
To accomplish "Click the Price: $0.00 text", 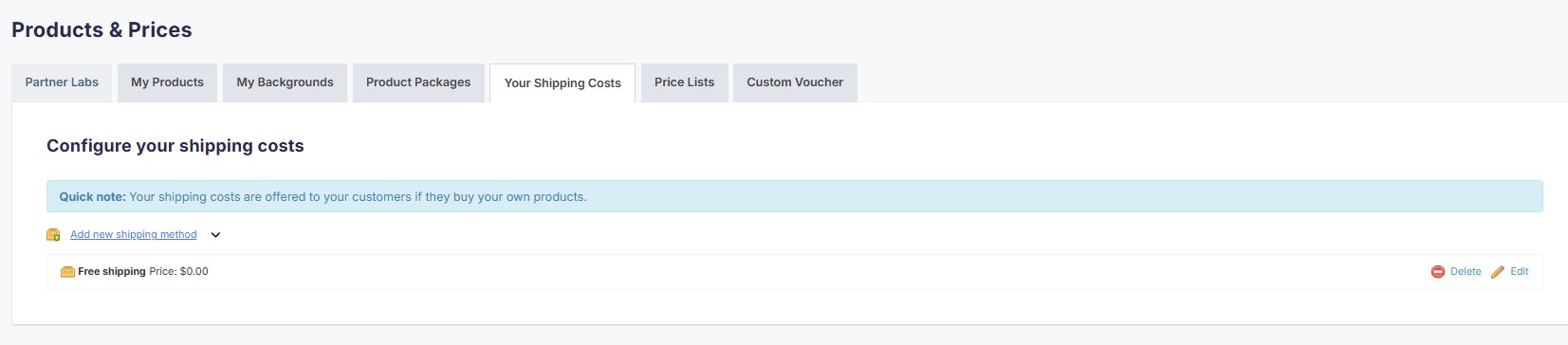I will pos(178,271).
